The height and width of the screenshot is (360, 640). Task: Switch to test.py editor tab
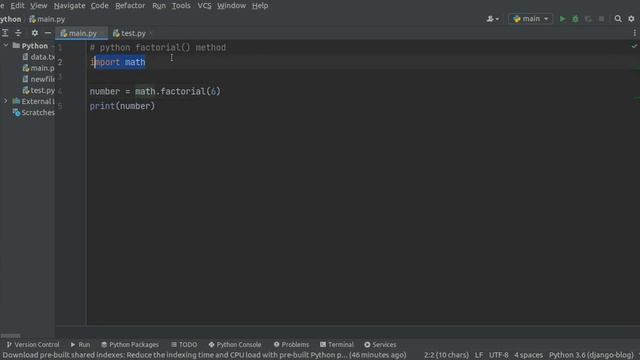(x=133, y=33)
